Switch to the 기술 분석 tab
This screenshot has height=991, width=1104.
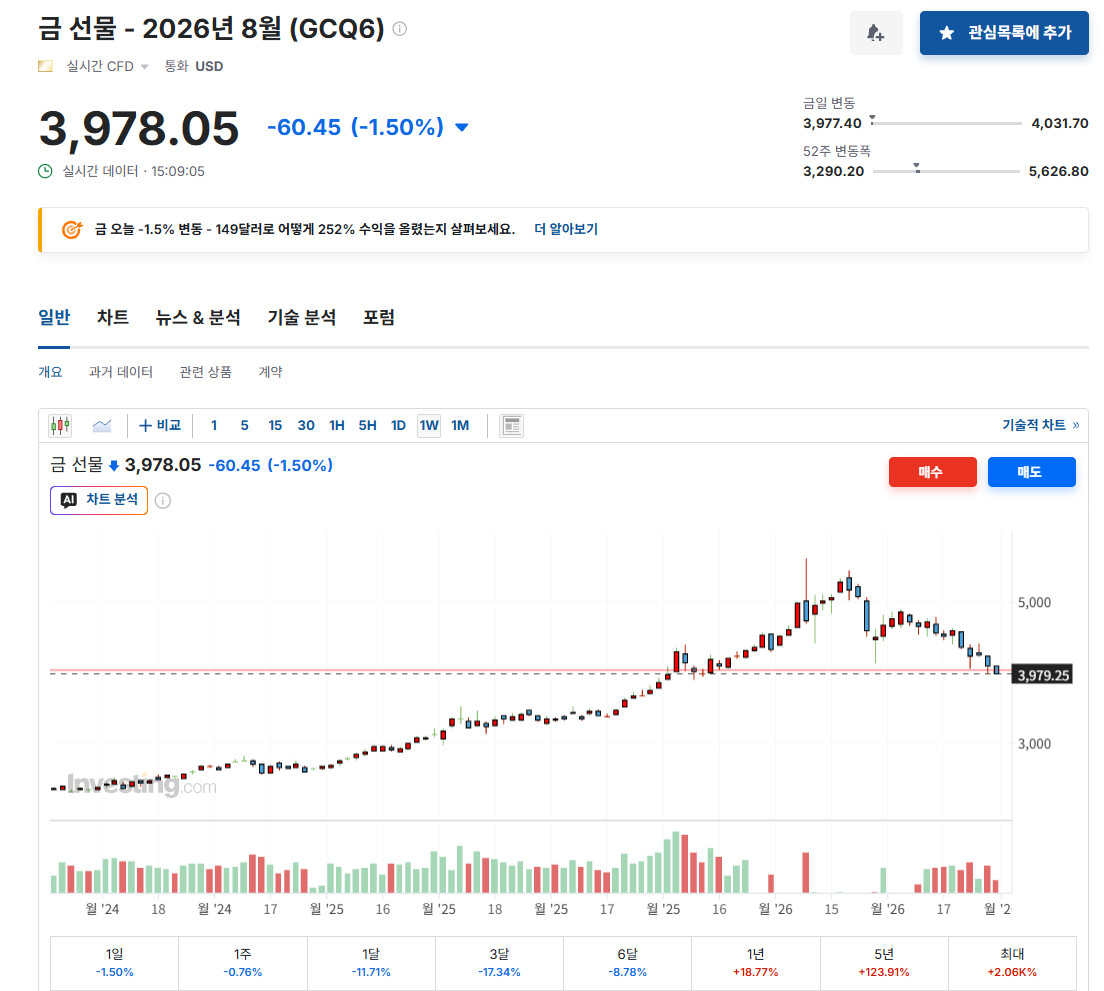click(301, 317)
